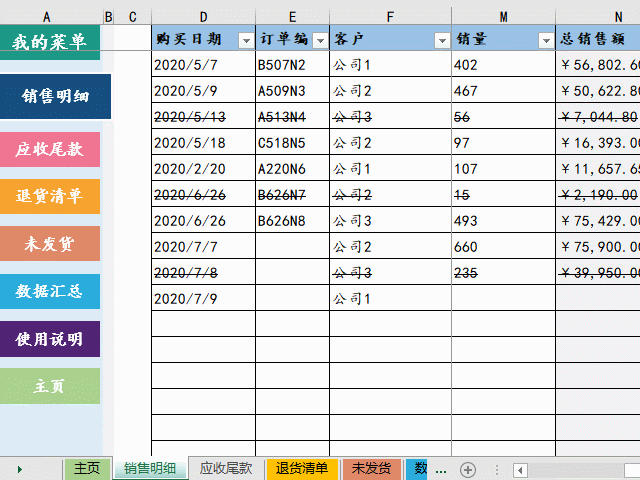
Task: Expand the 客户 filter dropdown
Action: tap(442, 40)
